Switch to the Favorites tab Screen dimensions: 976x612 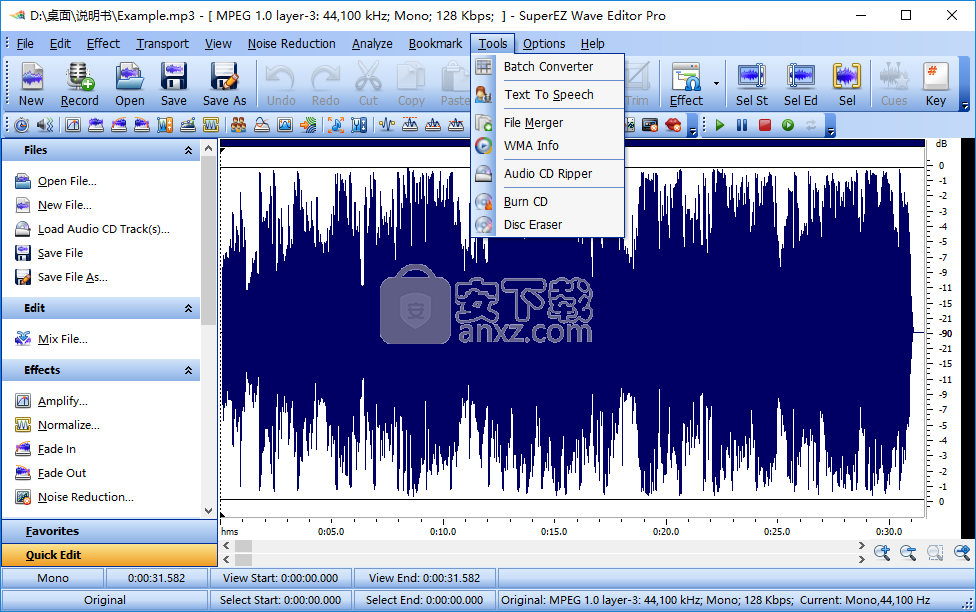(x=109, y=531)
